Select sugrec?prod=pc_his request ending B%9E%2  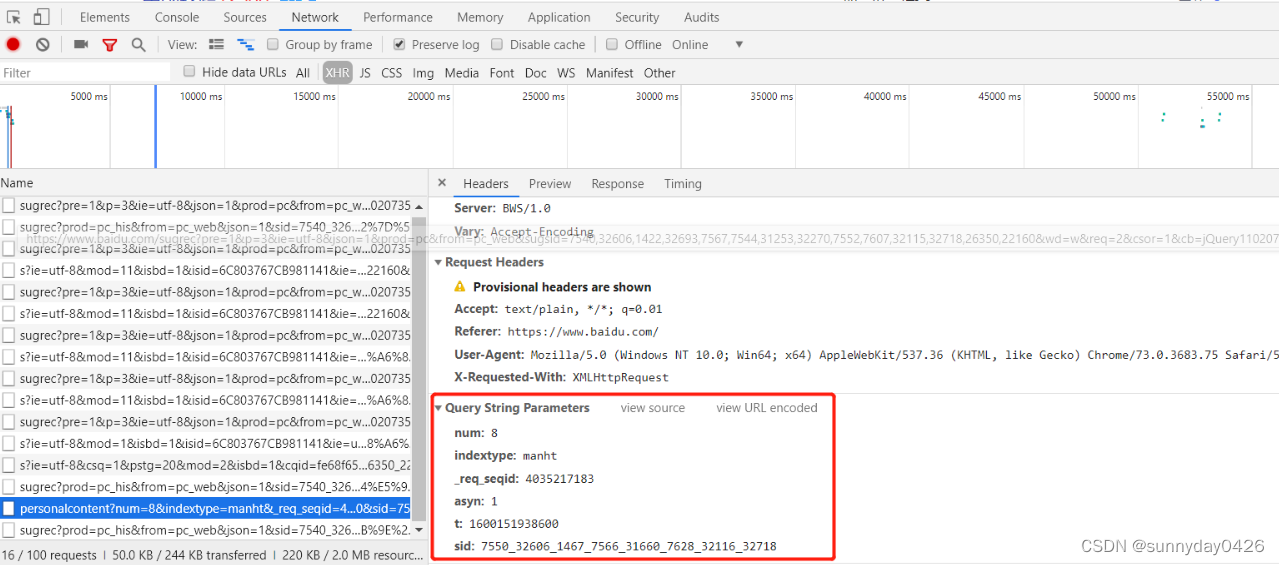tap(207, 530)
